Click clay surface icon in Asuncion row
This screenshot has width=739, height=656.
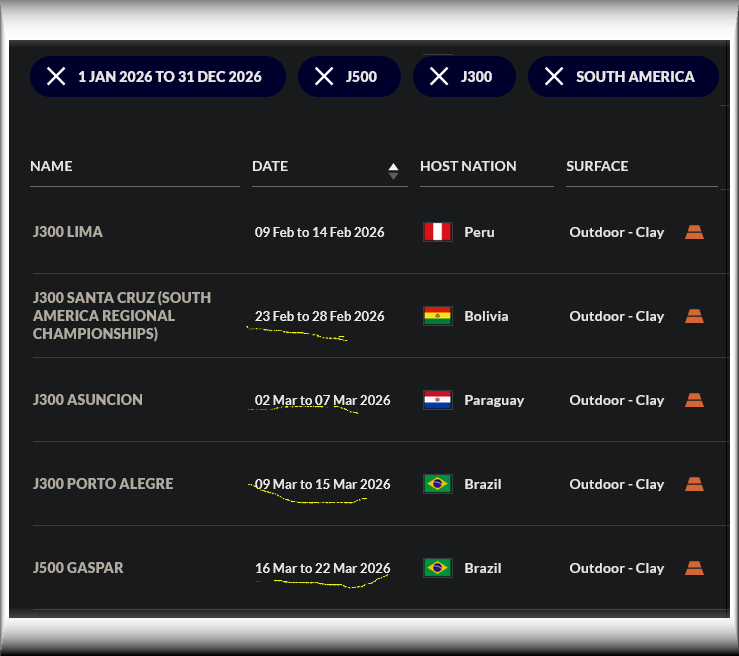point(694,400)
